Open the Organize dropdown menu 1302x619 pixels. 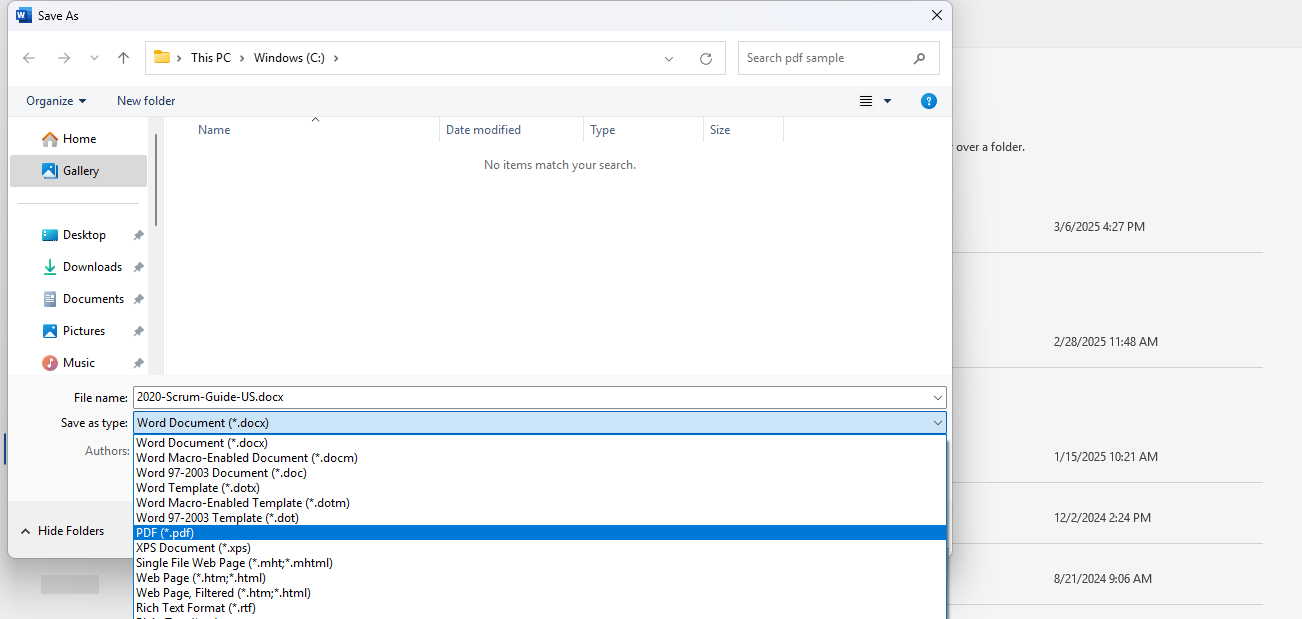[x=55, y=100]
